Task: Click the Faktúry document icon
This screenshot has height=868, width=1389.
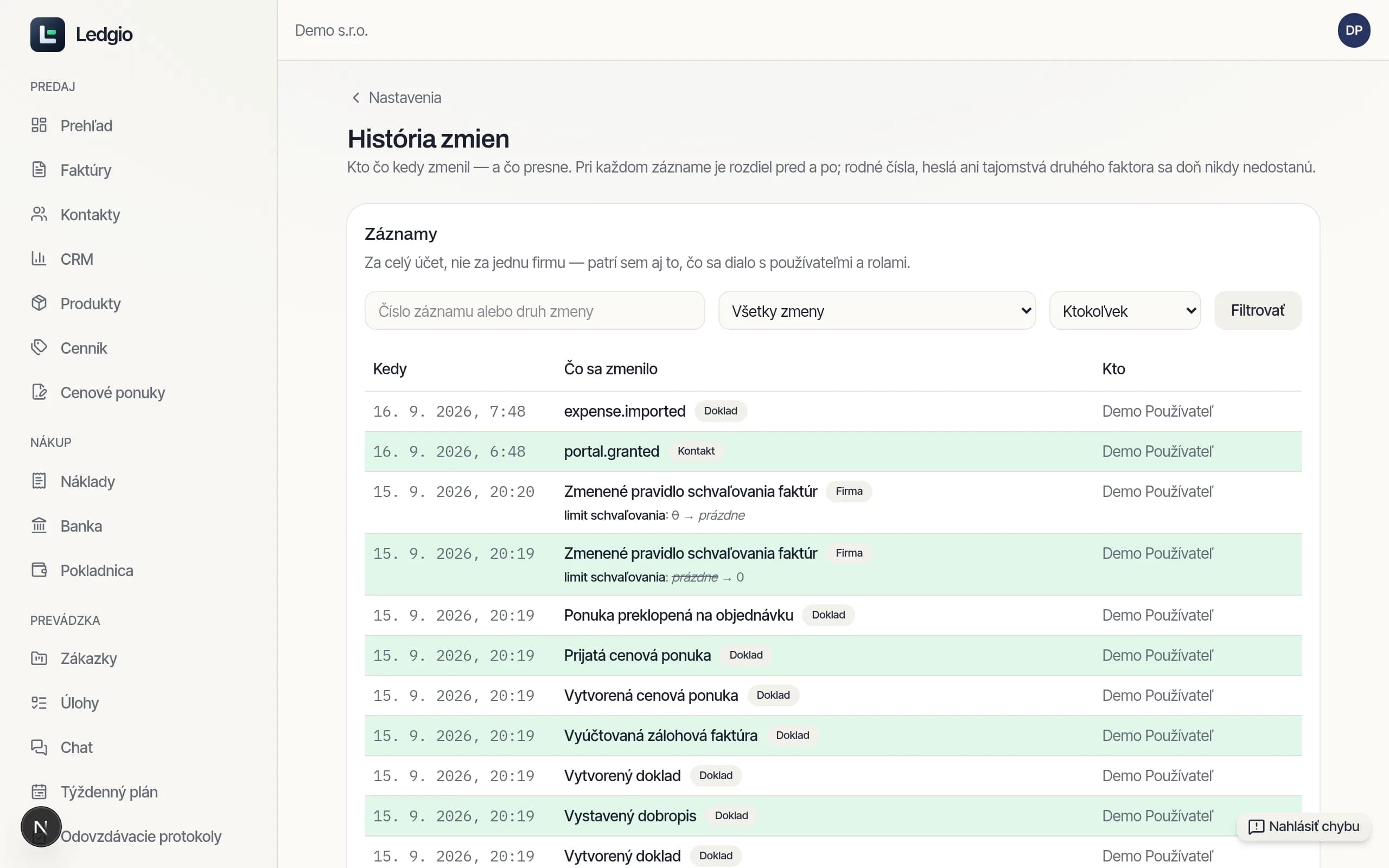Action: tap(39, 170)
